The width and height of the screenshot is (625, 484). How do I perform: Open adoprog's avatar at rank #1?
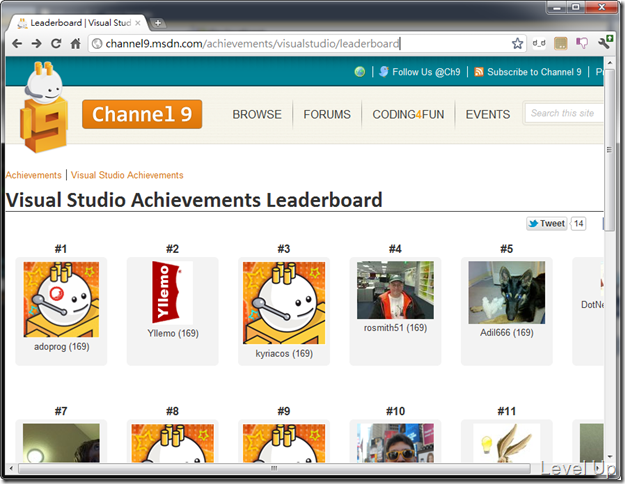(61, 299)
